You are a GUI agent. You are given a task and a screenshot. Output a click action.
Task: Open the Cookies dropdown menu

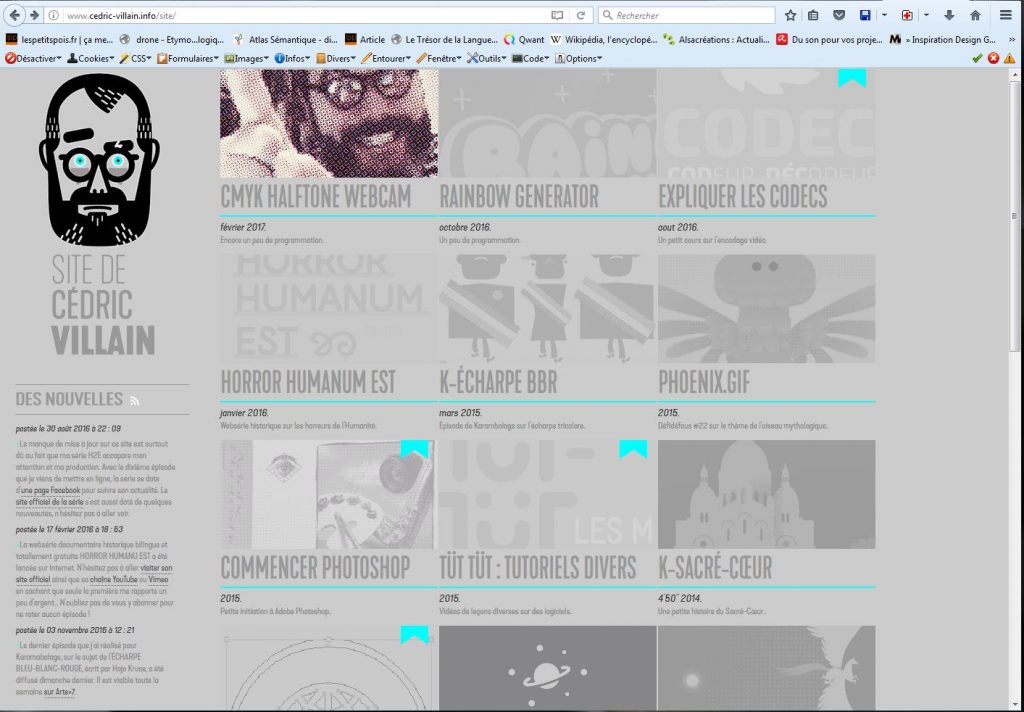[x=91, y=58]
